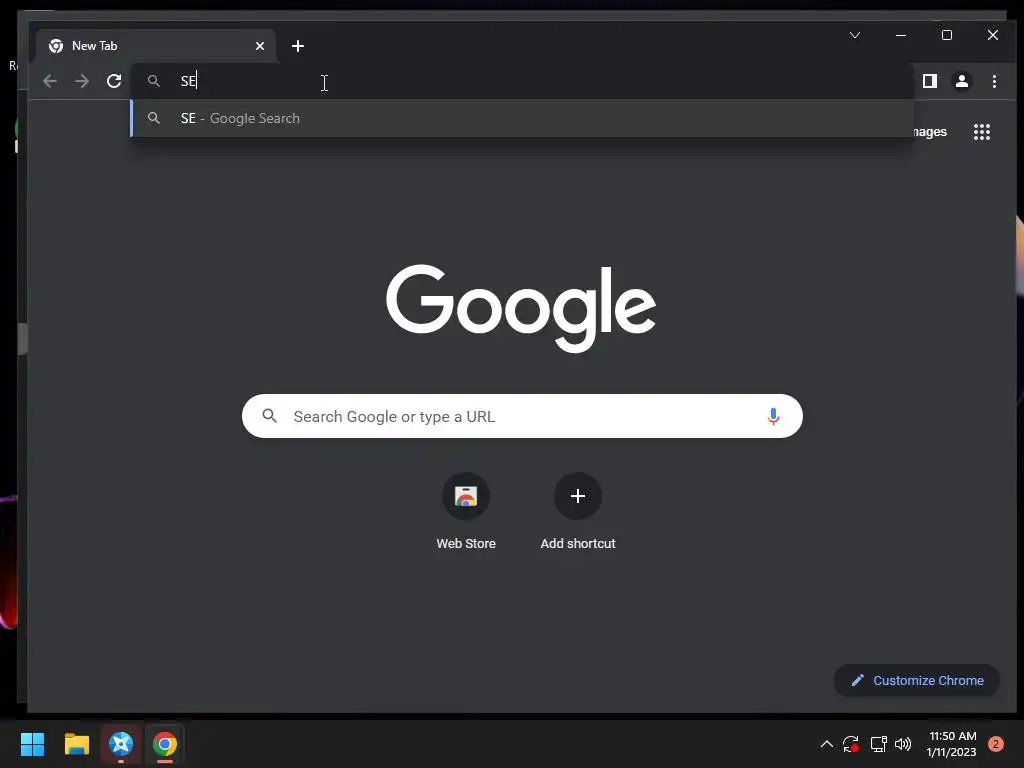1024x768 pixels.
Task: Click the Images link
Action: (x=930, y=132)
